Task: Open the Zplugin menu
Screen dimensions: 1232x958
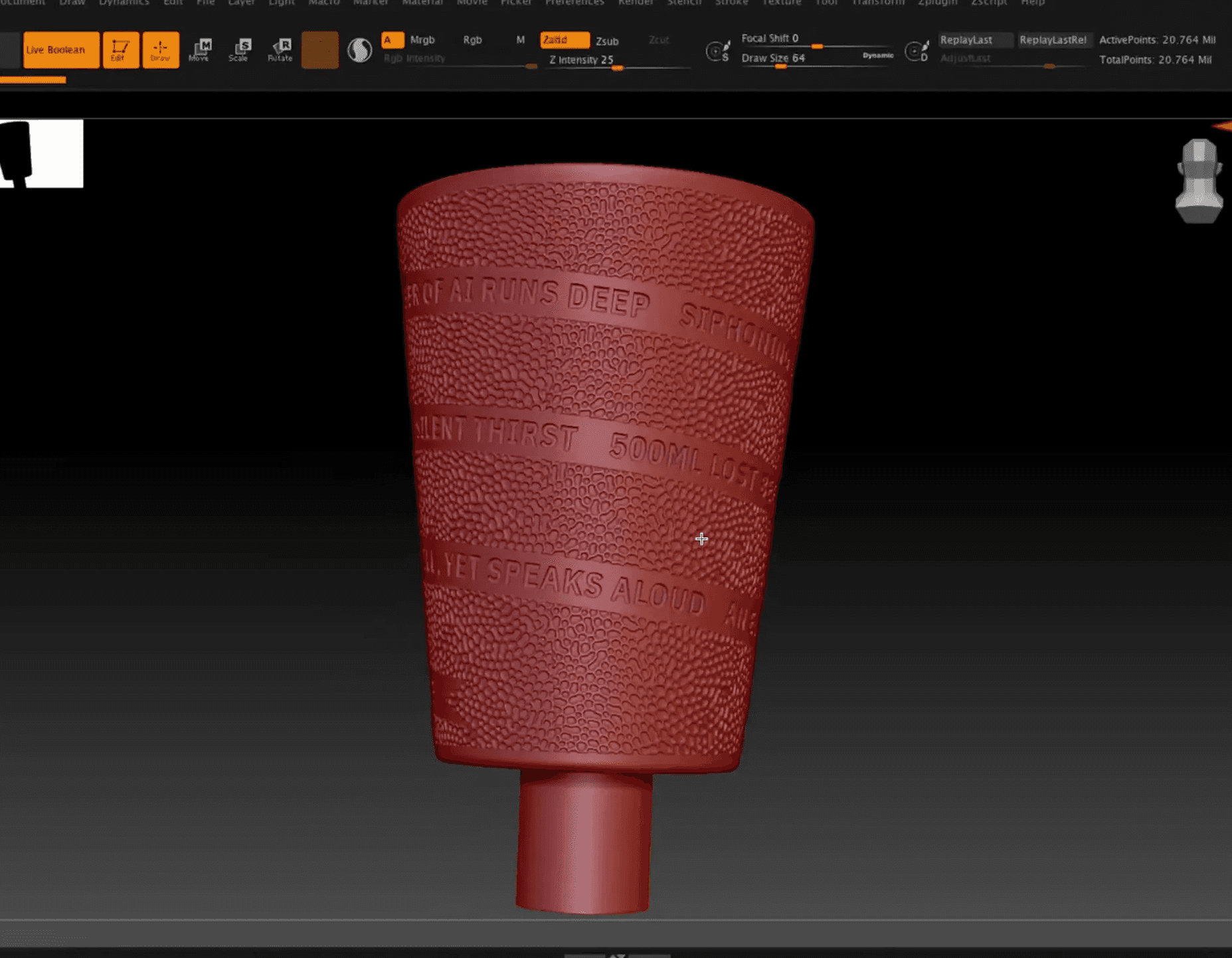Action: point(937,3)
